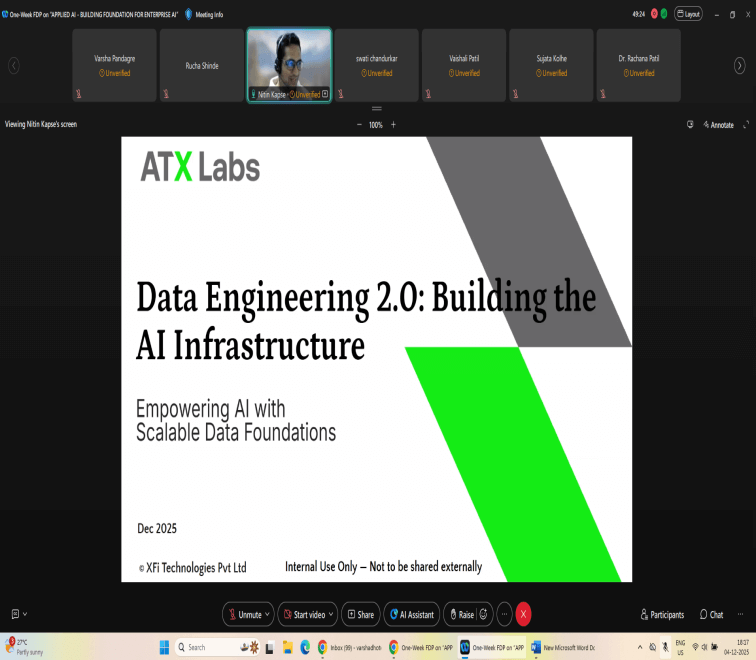Image resolution: width=756 pixels, height=660 pixels.
Task: Open the more options ellipsis menu
Action: pyautogui.click(x=505, y=614)
